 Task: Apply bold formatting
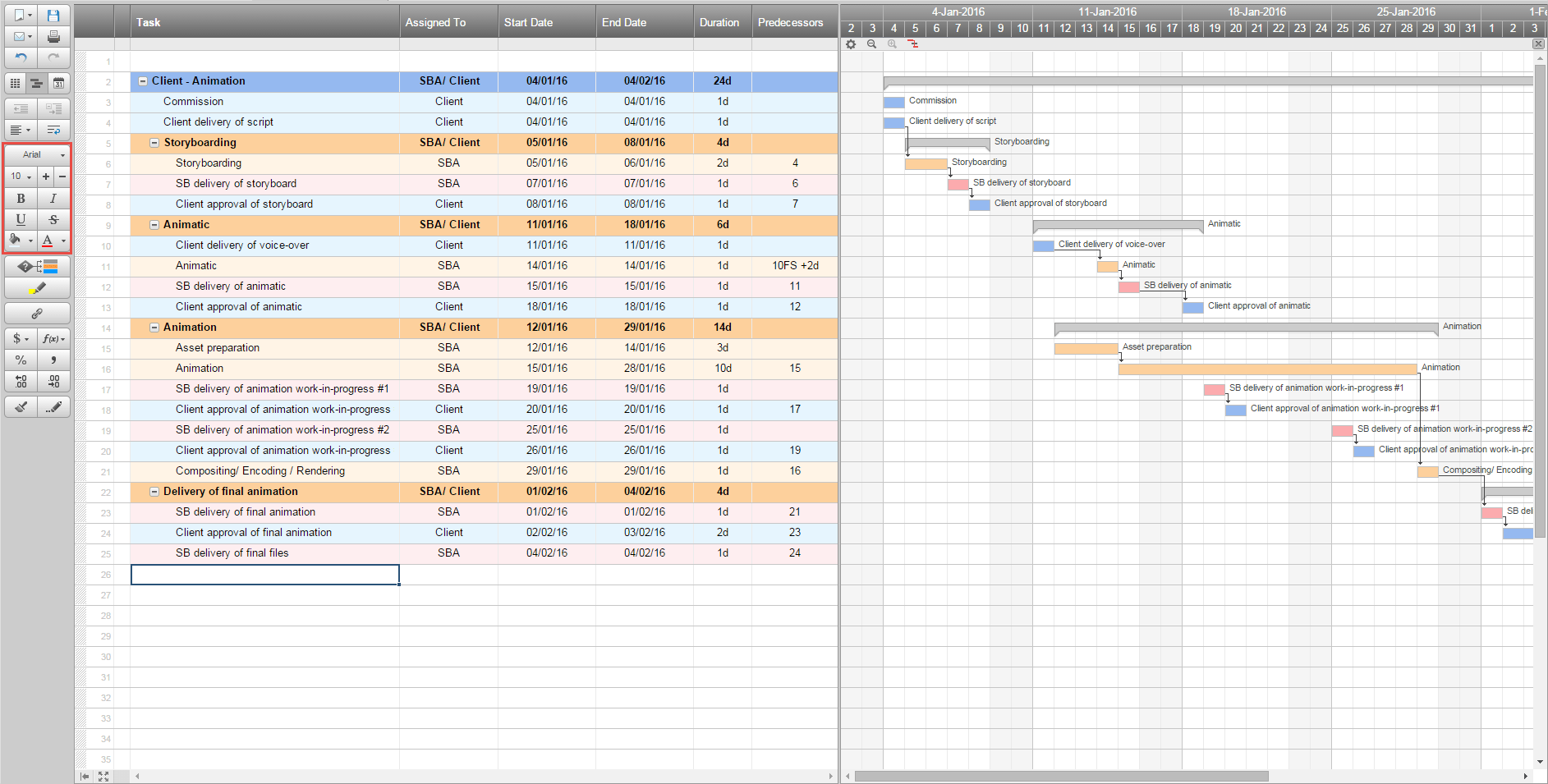[20, 198]
